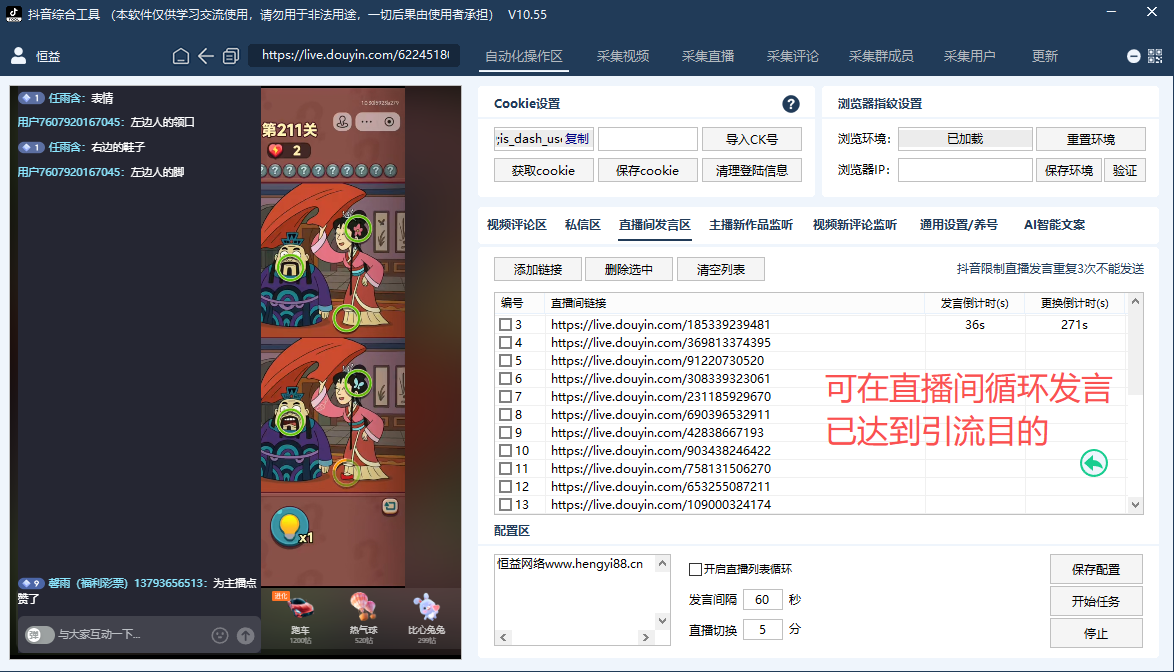Open the 采集用户 tab

(970, 56)
